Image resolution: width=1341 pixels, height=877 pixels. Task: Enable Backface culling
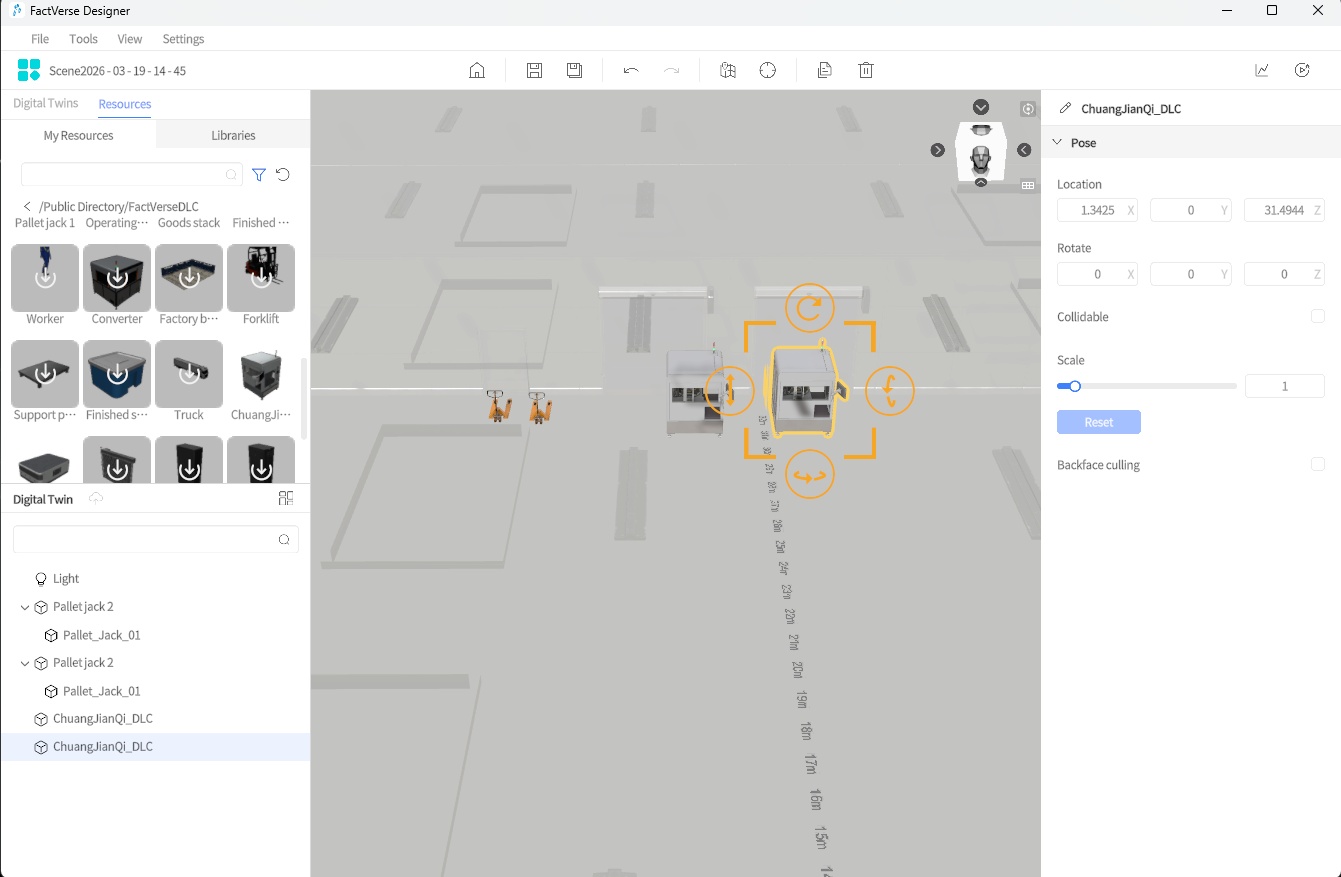click(x=1318, y=464)
